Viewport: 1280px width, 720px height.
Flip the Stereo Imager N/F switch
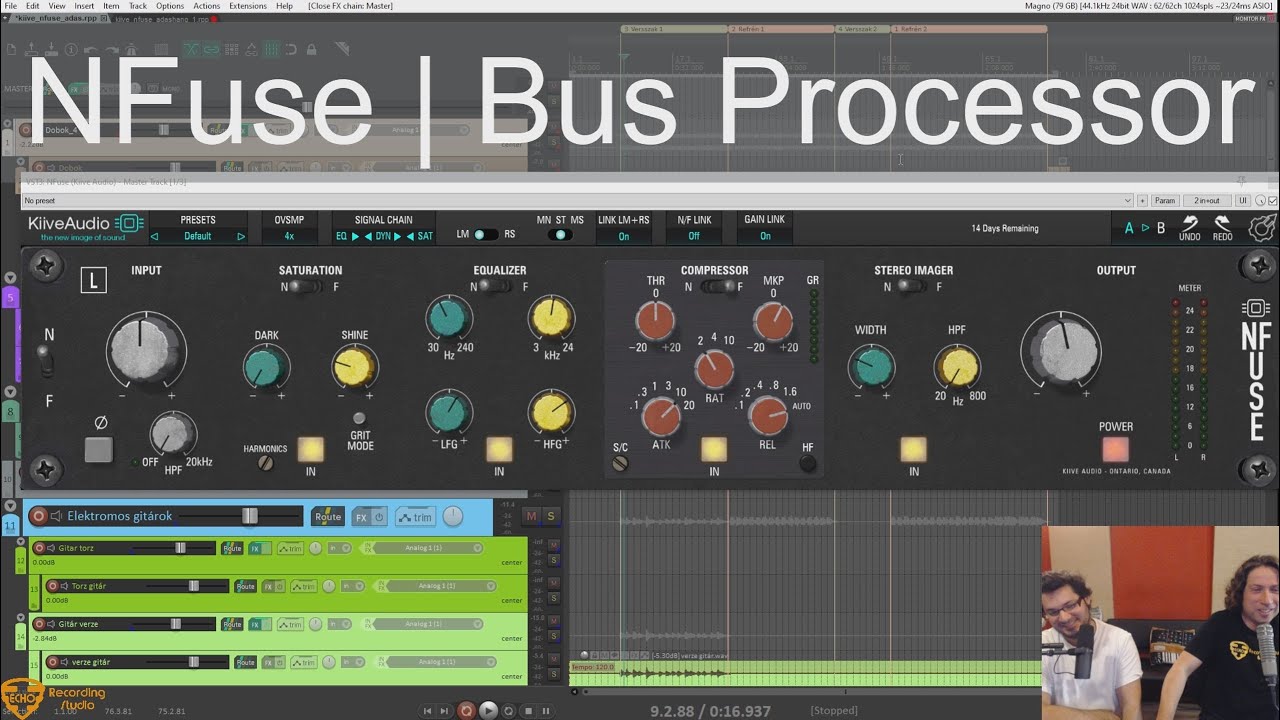(910, 287)
